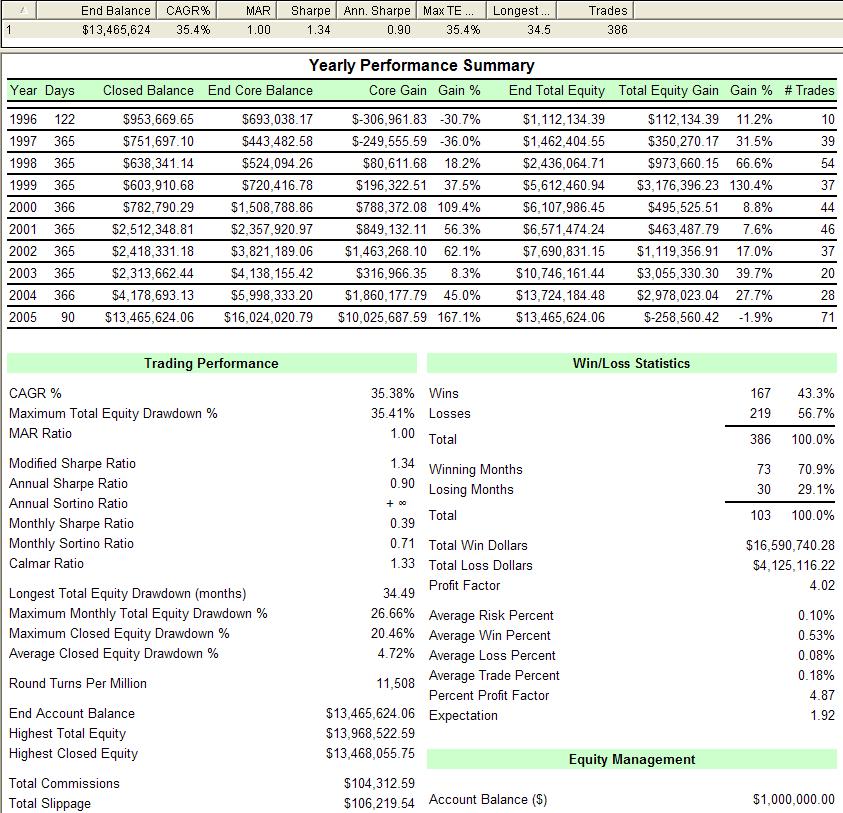843x813 pixels.
Task: Click the Trading Performance section header
Action: point(211,363)
